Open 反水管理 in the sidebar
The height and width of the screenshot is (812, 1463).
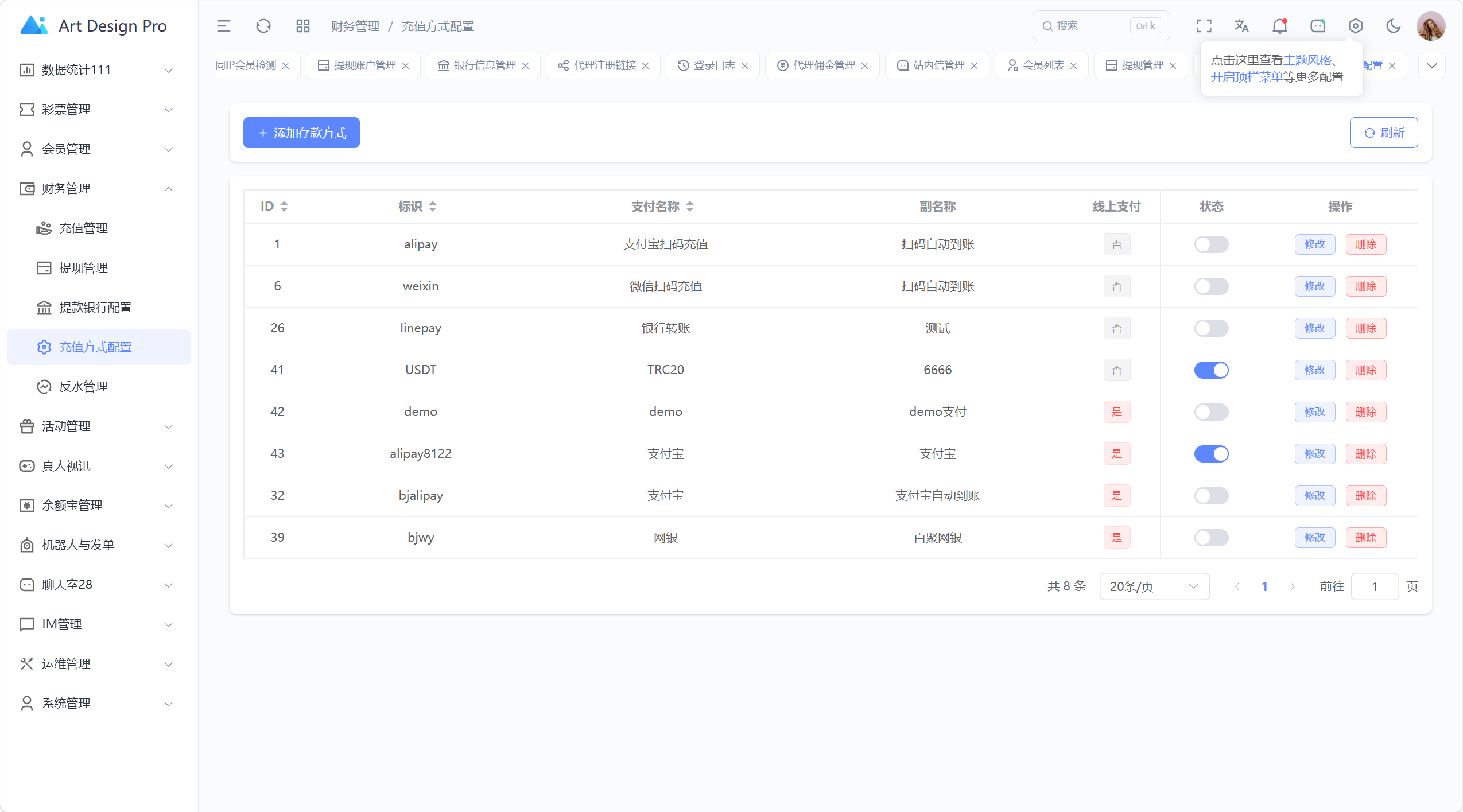point(99,387)
